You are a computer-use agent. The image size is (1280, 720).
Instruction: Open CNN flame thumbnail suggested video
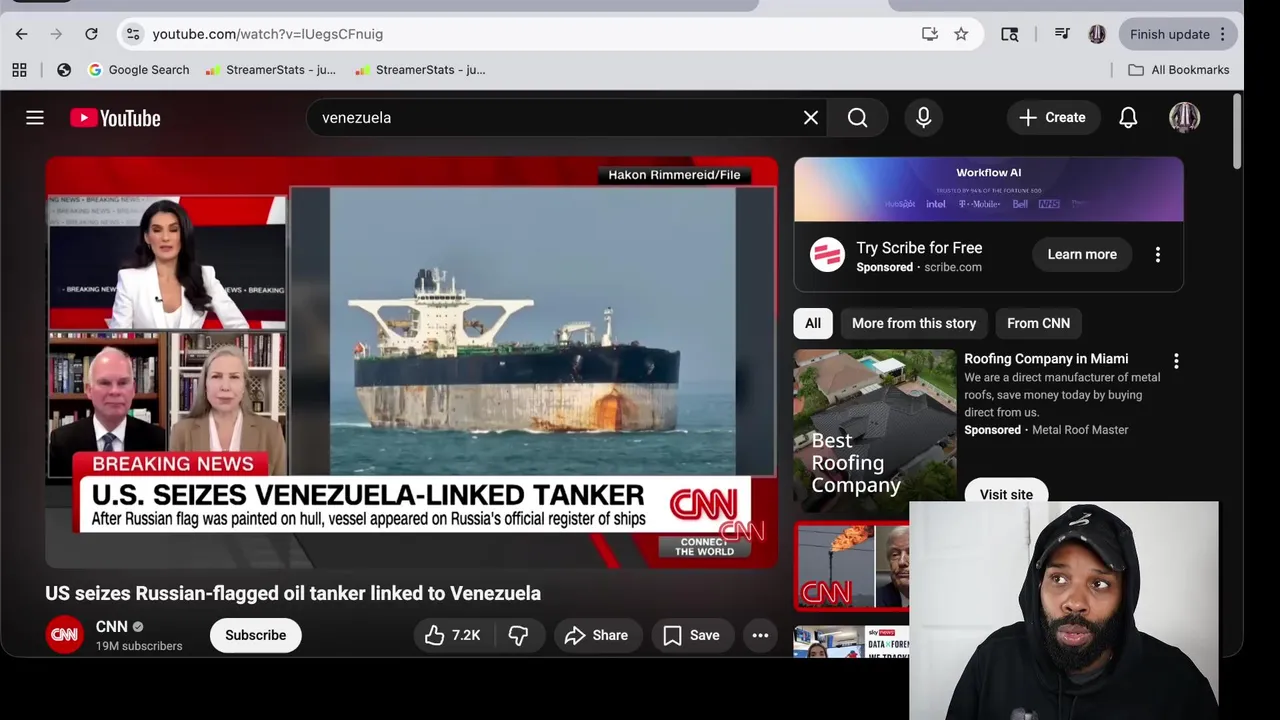pyautogui.click(x=852, y=566)
